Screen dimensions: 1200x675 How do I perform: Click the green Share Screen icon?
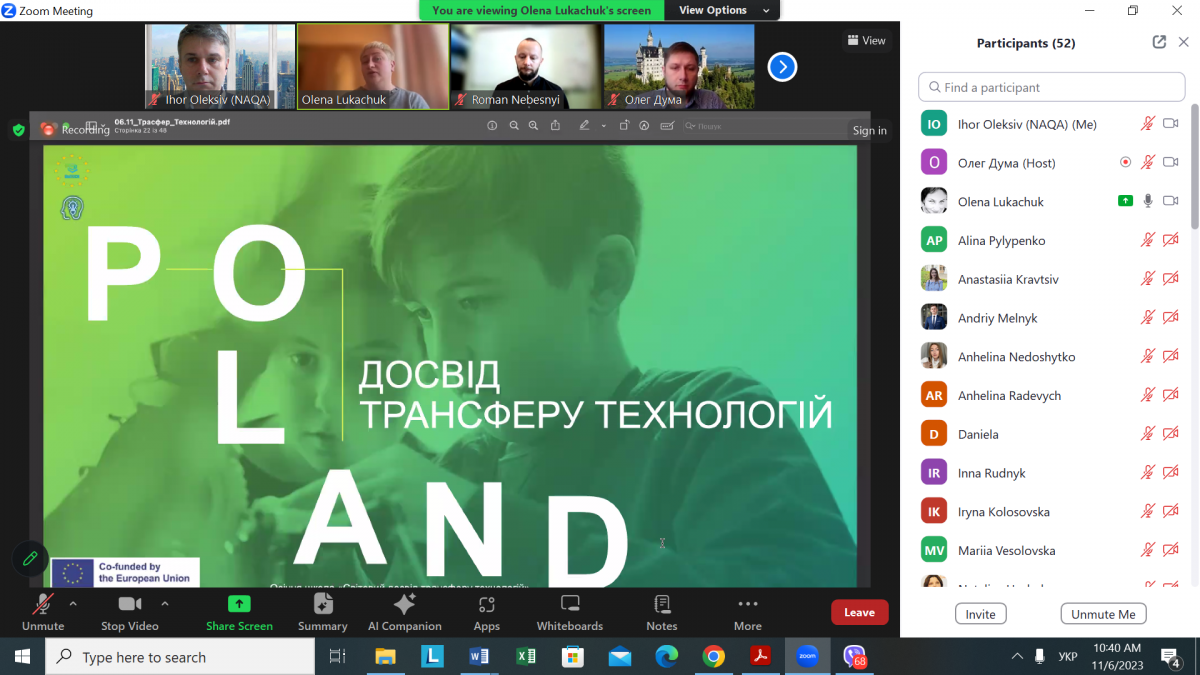[x=239, y=604]
